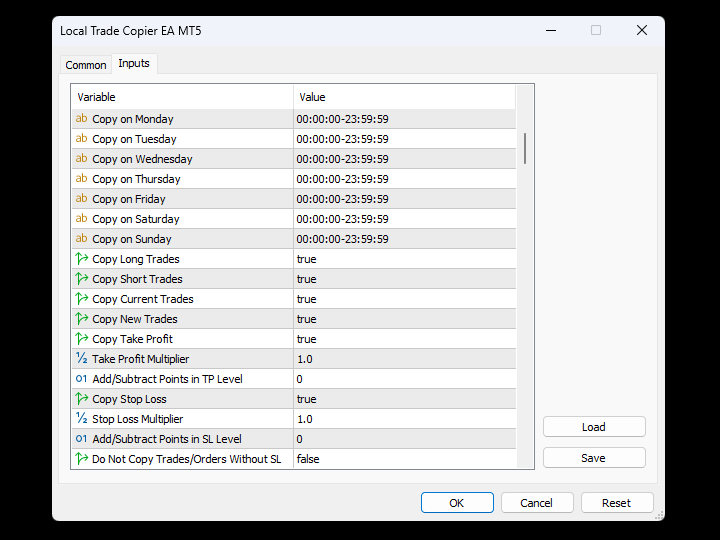Save inputs with the Save button
The image size is (720, 540).
594,458
